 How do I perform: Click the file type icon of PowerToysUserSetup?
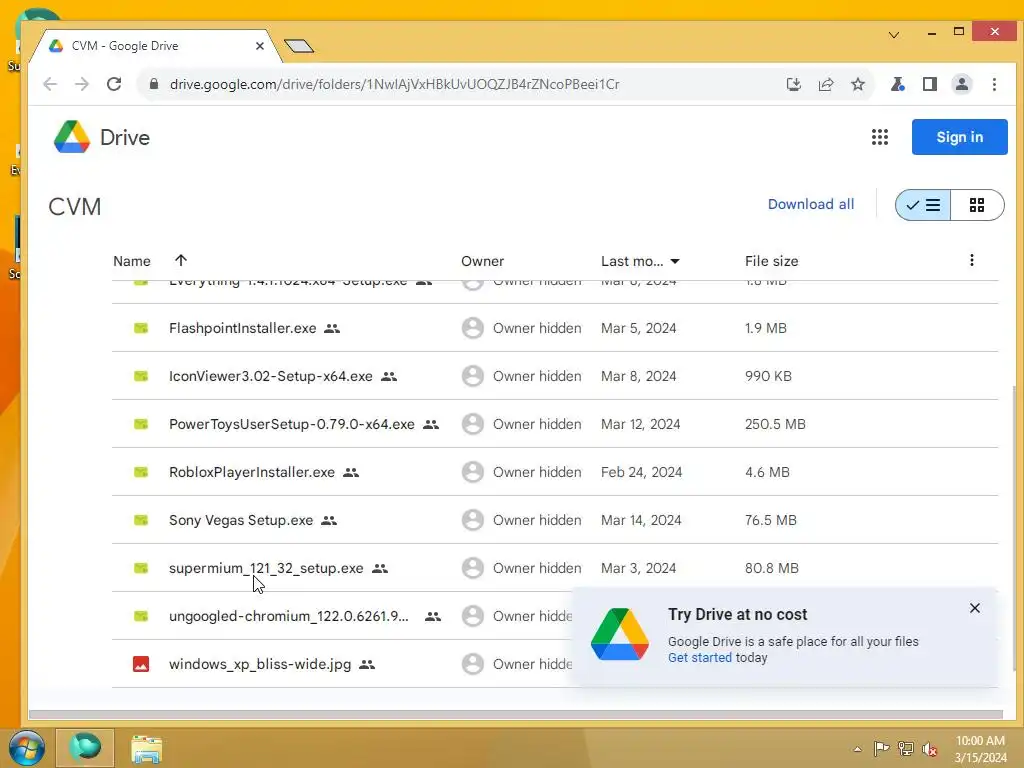(141, 424)
